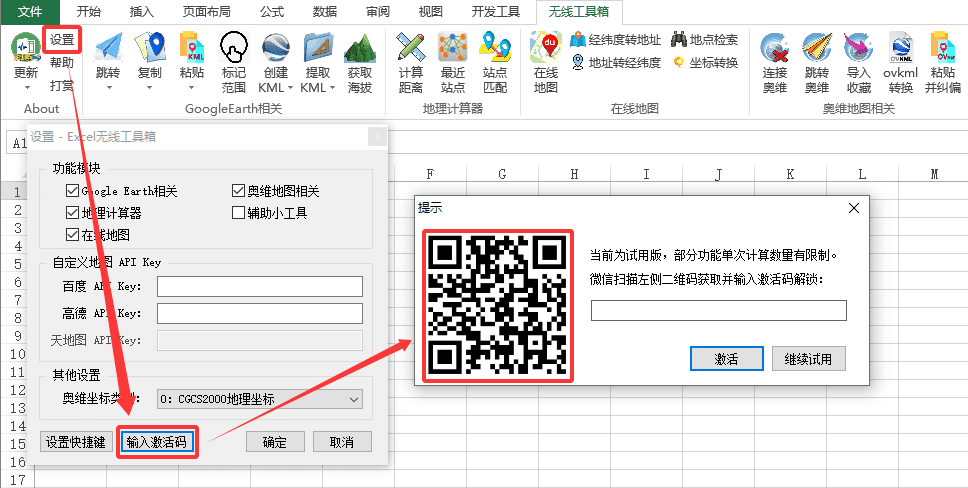Expand the 更新 dropdown arrow
The image size is (968, 488).
(x=27, y=87)
